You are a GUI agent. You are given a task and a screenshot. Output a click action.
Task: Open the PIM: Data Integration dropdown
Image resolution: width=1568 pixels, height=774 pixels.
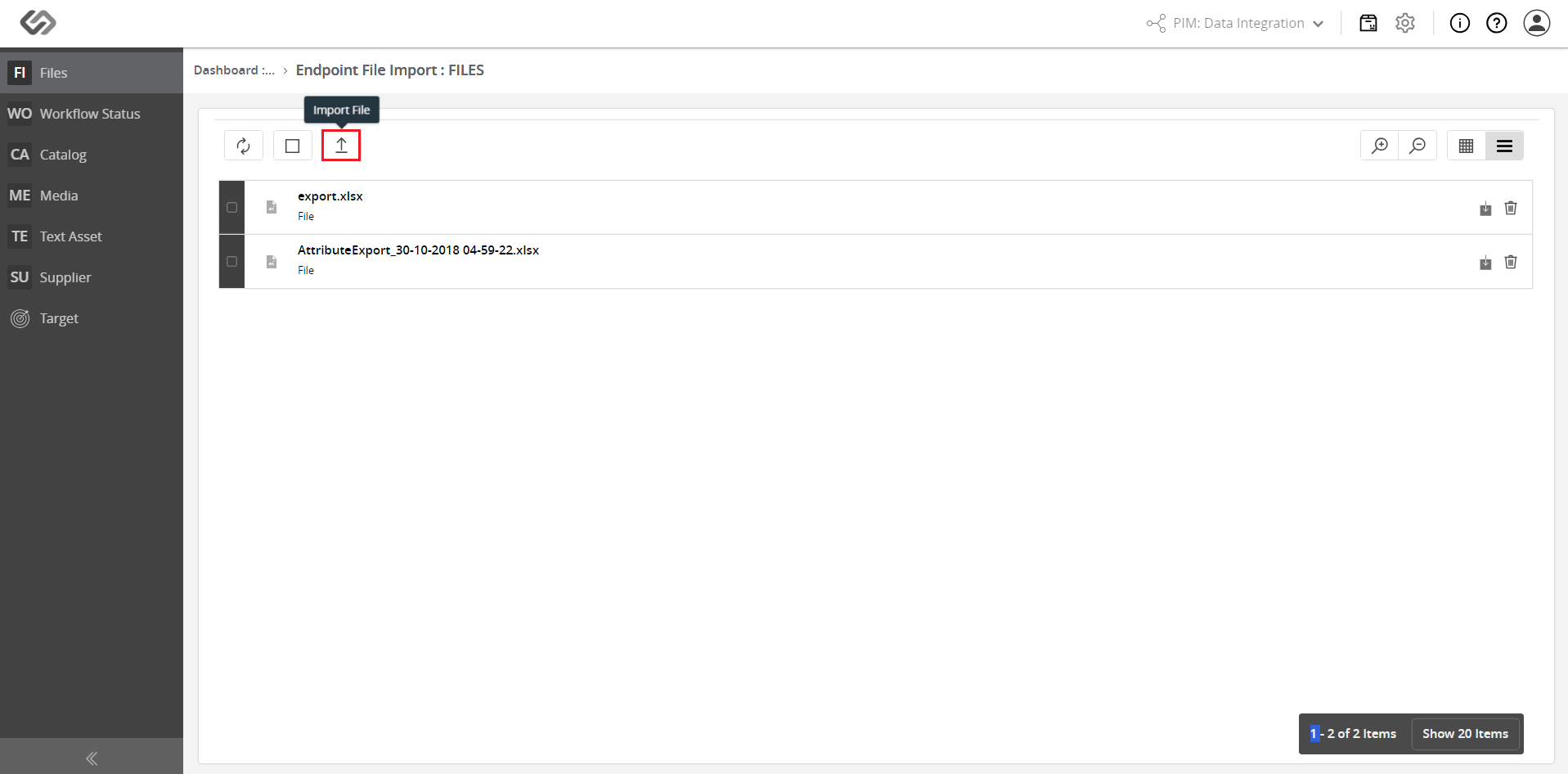click(1235, 23)
